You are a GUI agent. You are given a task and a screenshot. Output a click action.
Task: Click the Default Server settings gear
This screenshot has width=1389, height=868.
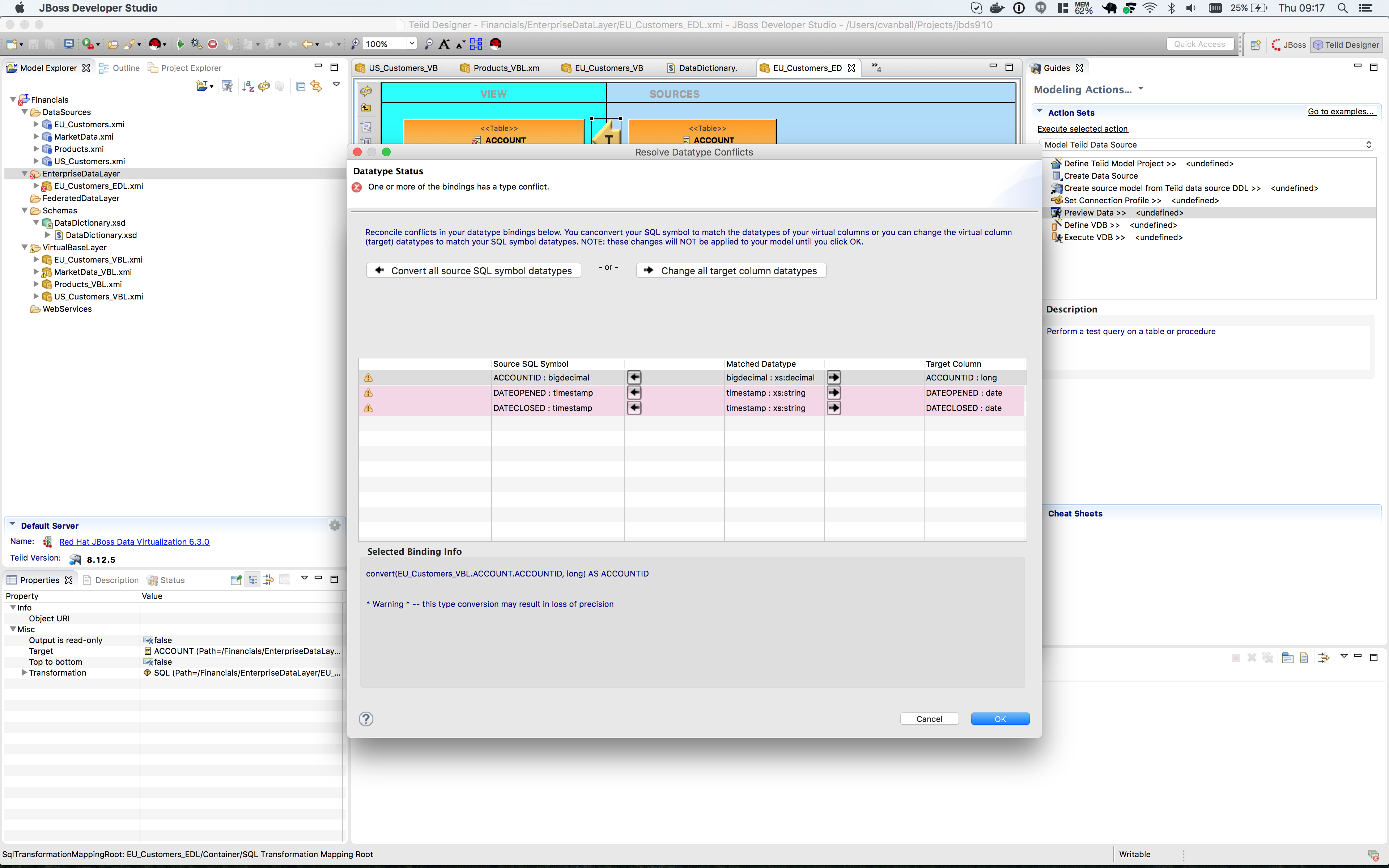(x=335, y=525)
